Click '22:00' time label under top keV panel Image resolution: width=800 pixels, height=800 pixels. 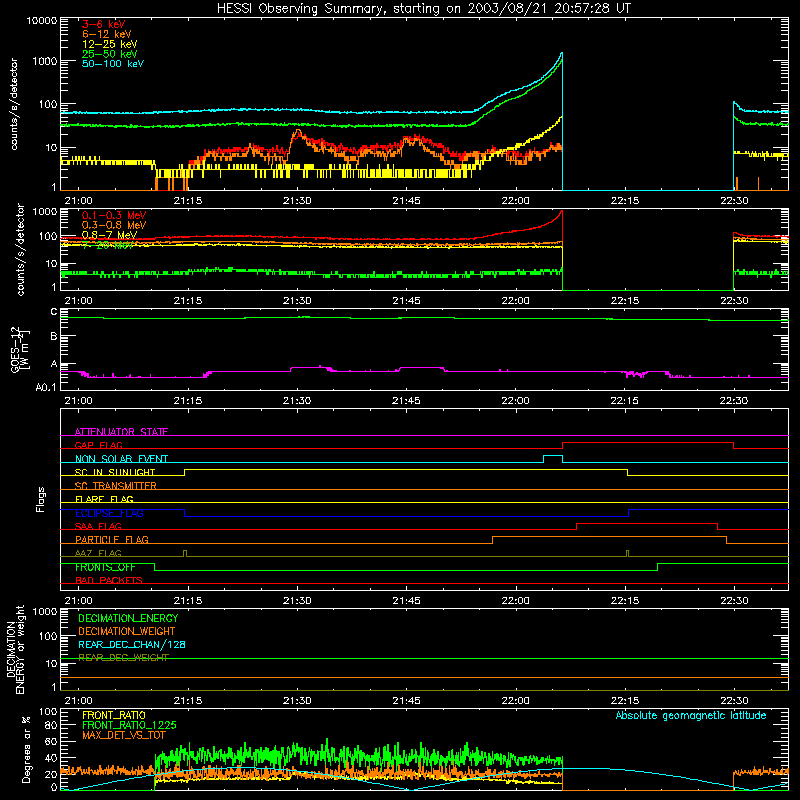[x=515, y=201]
